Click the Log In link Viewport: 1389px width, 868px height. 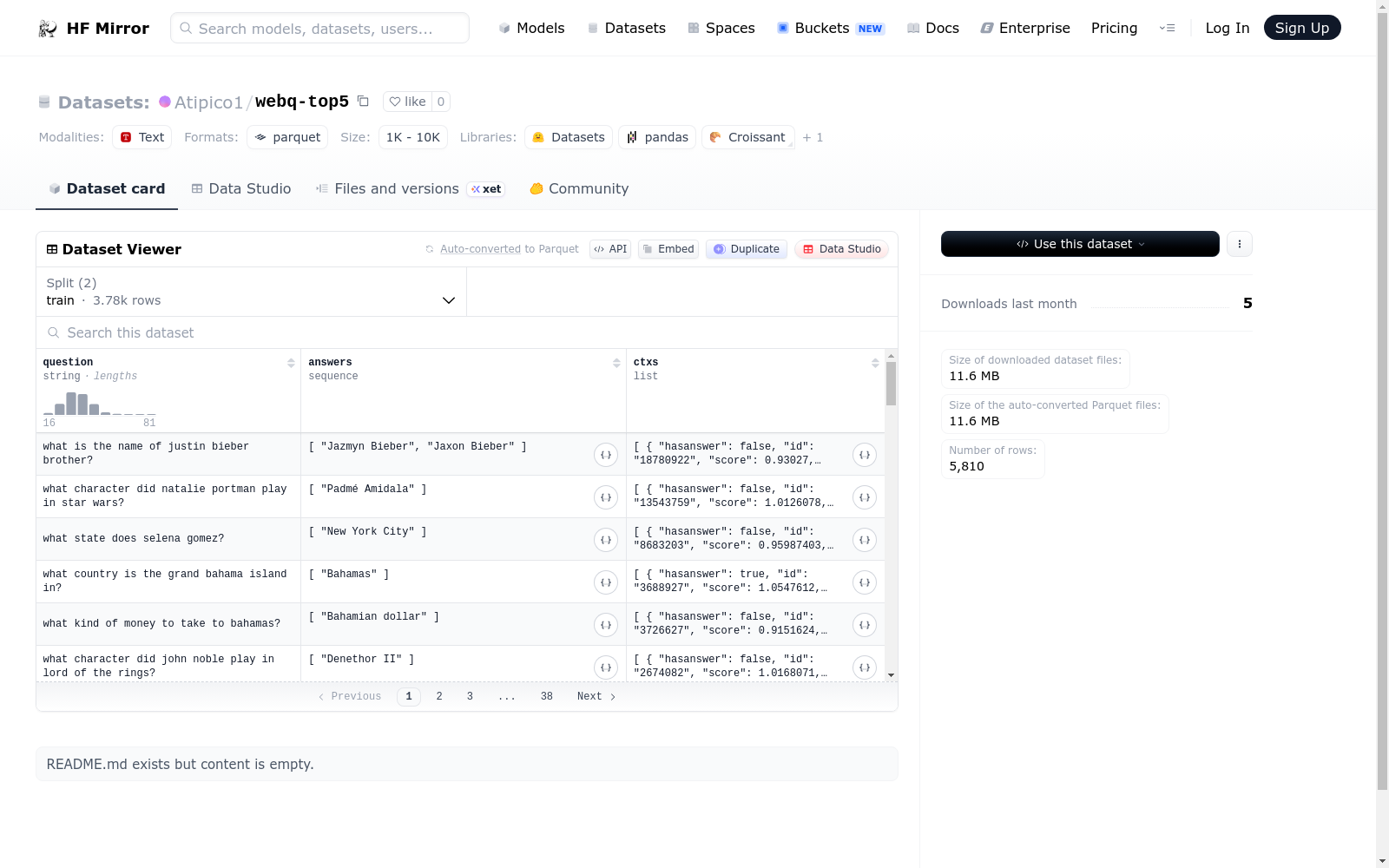click(x=1228, y=28)
